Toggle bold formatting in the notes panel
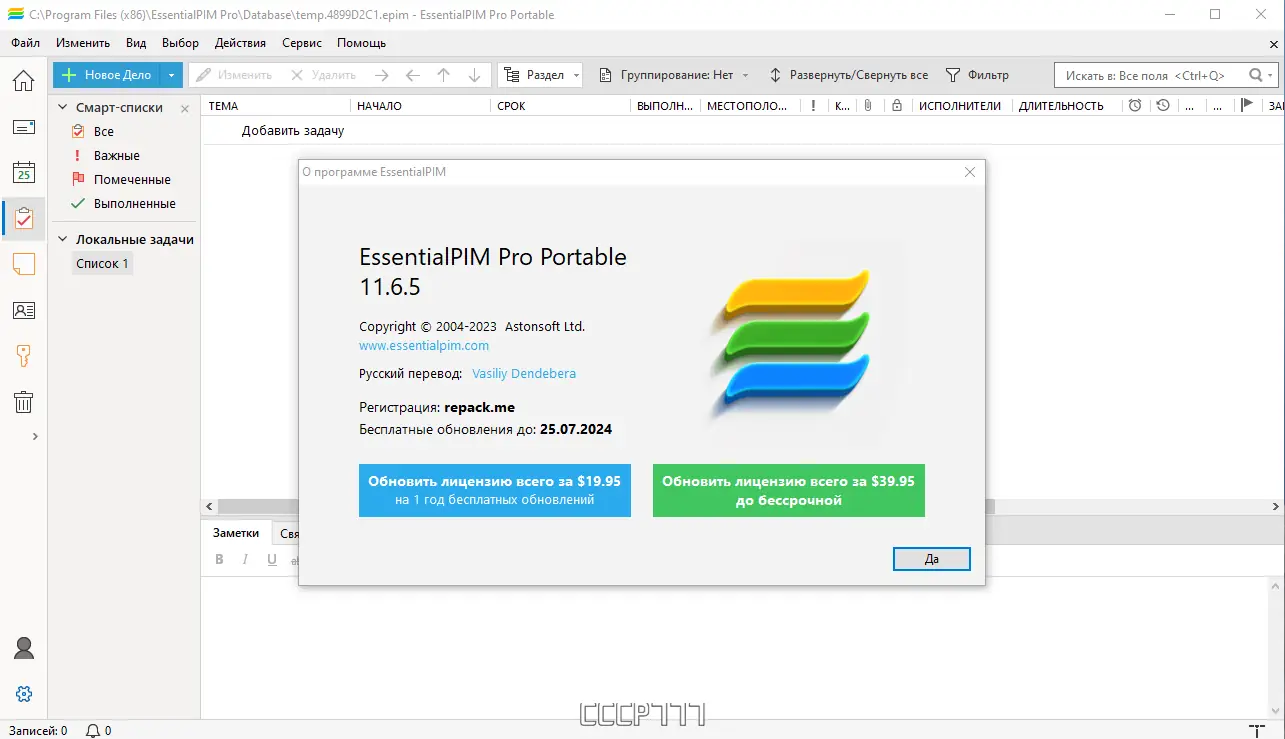This screenshot has width=1285, height=739. [219, 559]
